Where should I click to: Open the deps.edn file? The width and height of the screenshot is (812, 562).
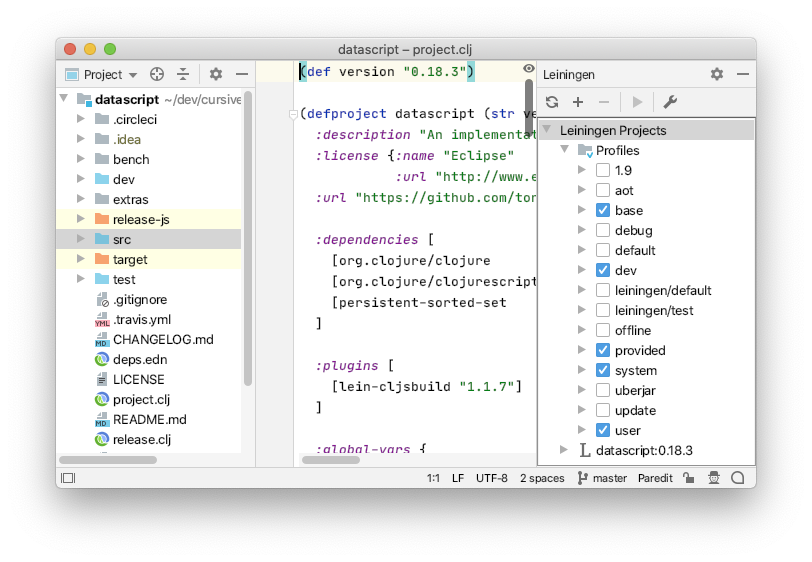140,359
